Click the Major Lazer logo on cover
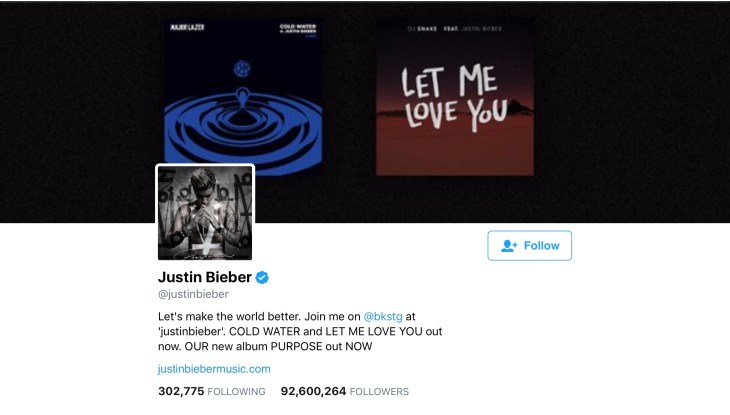 click(x=187, y=27)
